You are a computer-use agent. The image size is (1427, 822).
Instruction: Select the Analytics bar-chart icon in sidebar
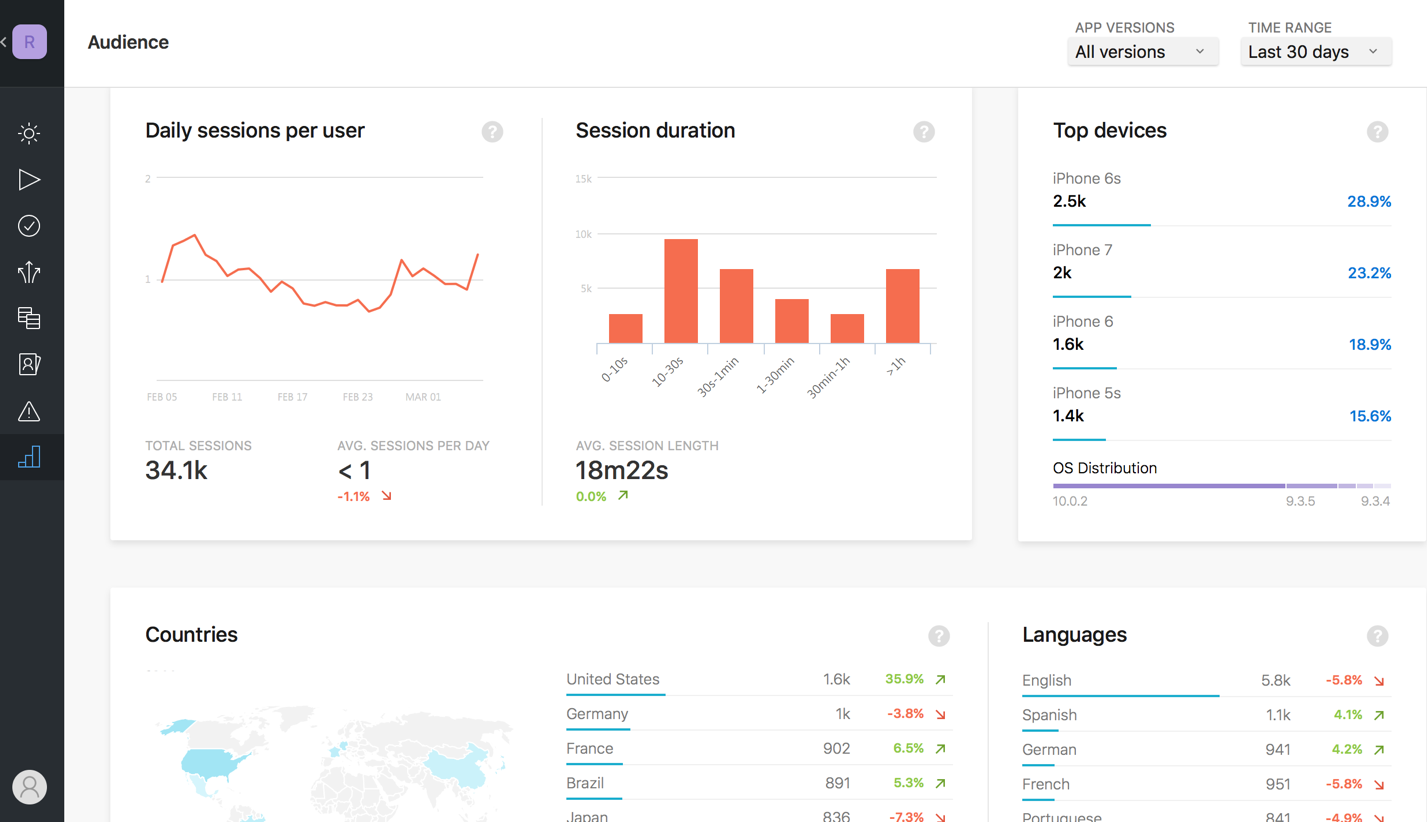[x=29, y=457]
